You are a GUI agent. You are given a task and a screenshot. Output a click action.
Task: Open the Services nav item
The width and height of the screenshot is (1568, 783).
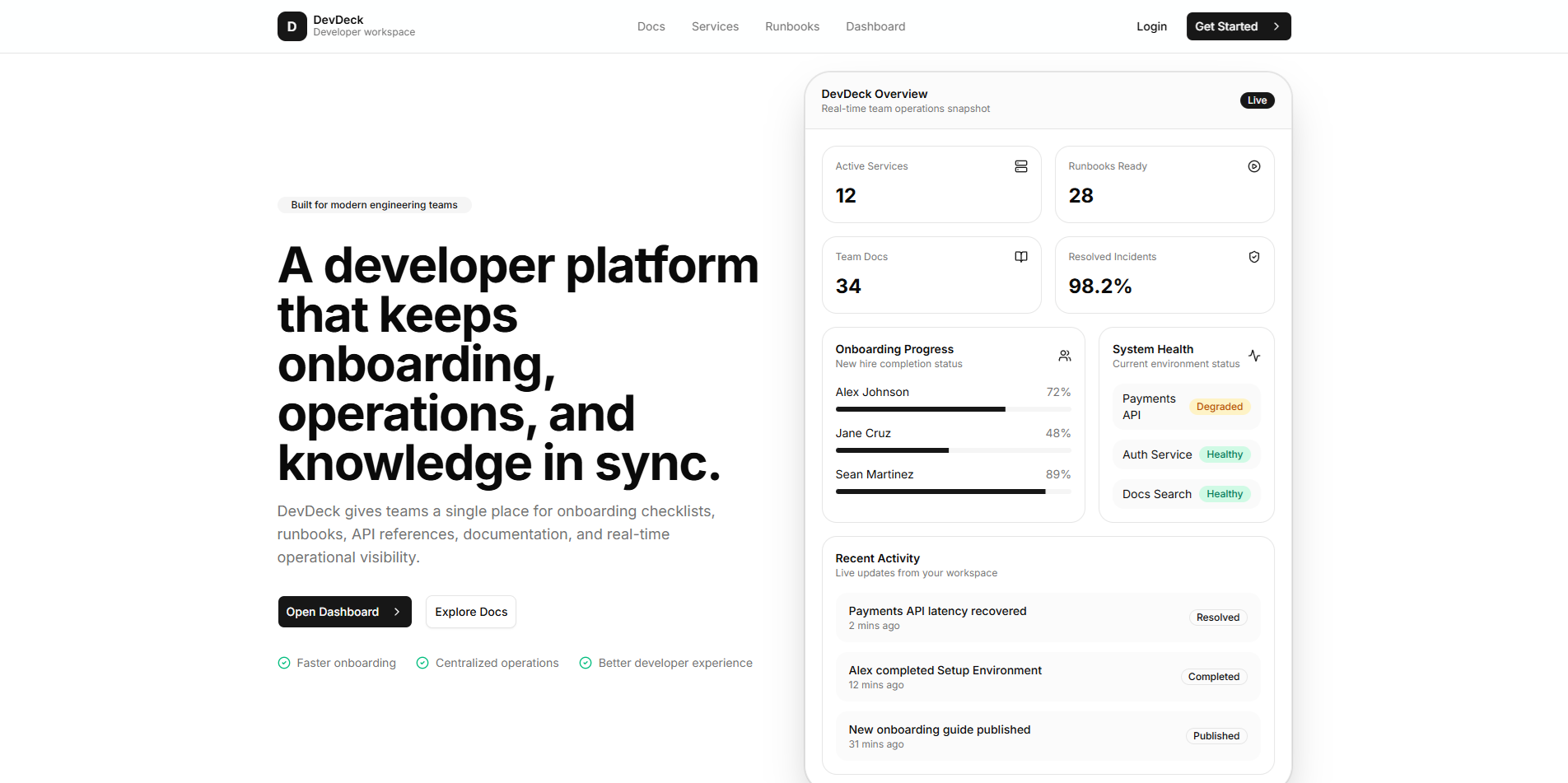pyautogui.click(x=715, y=26)
